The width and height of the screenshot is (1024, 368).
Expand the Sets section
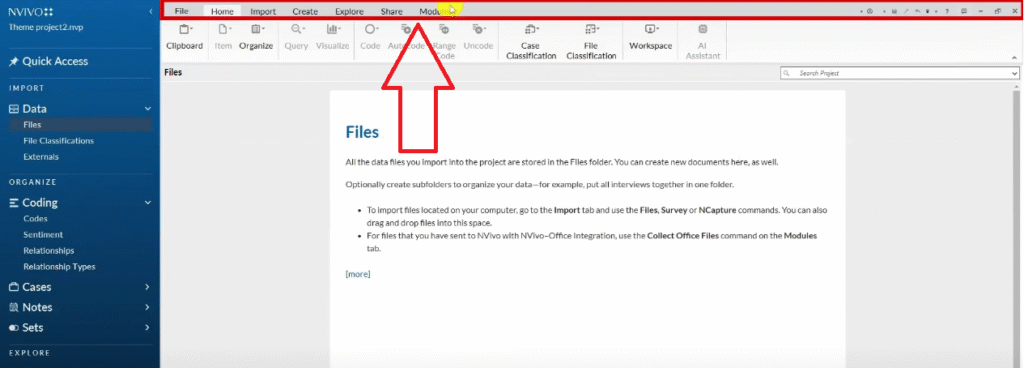pyautogui.click(x=148, y=328)
